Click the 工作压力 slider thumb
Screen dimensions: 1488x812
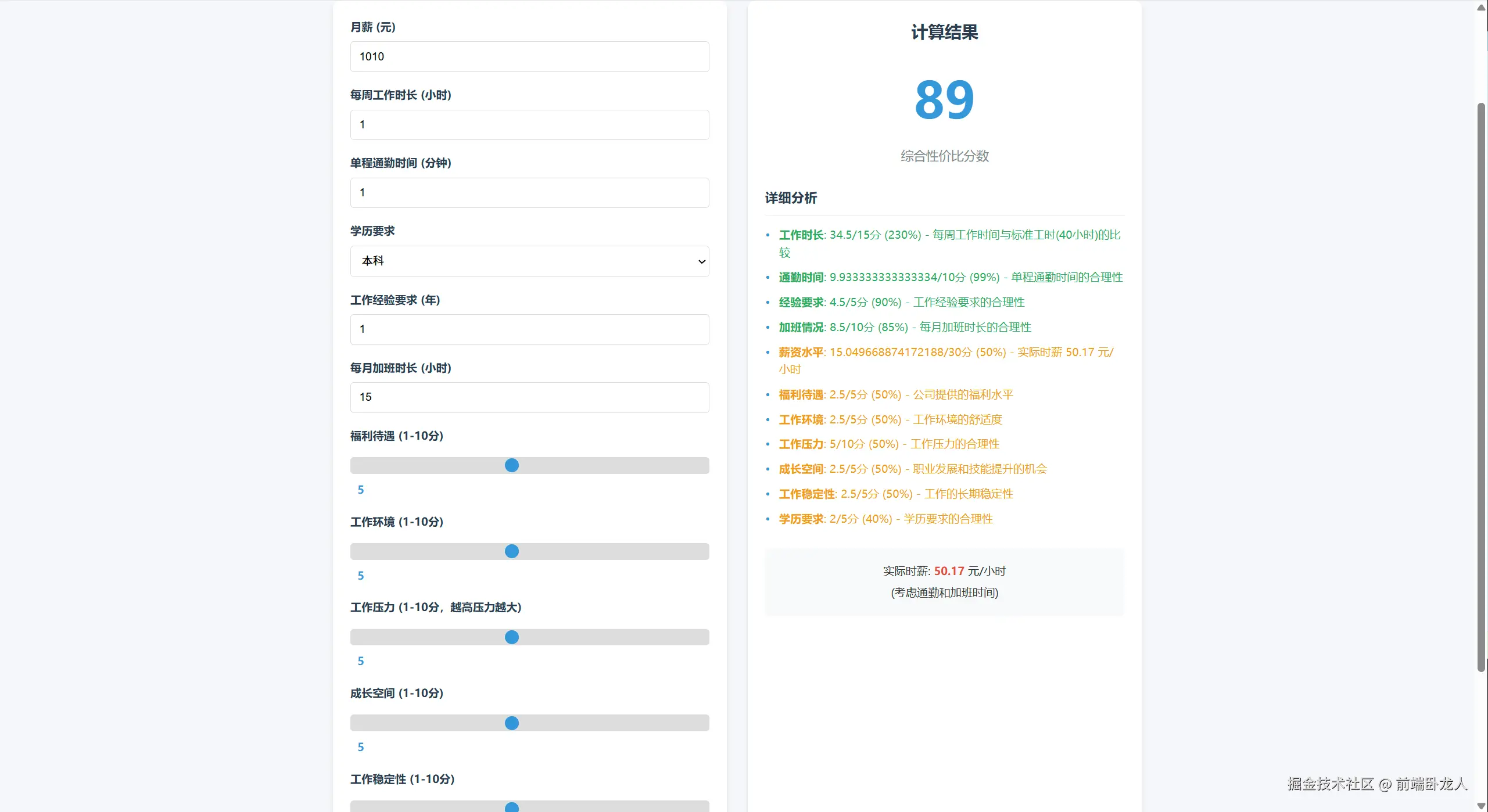coord(511,637)
